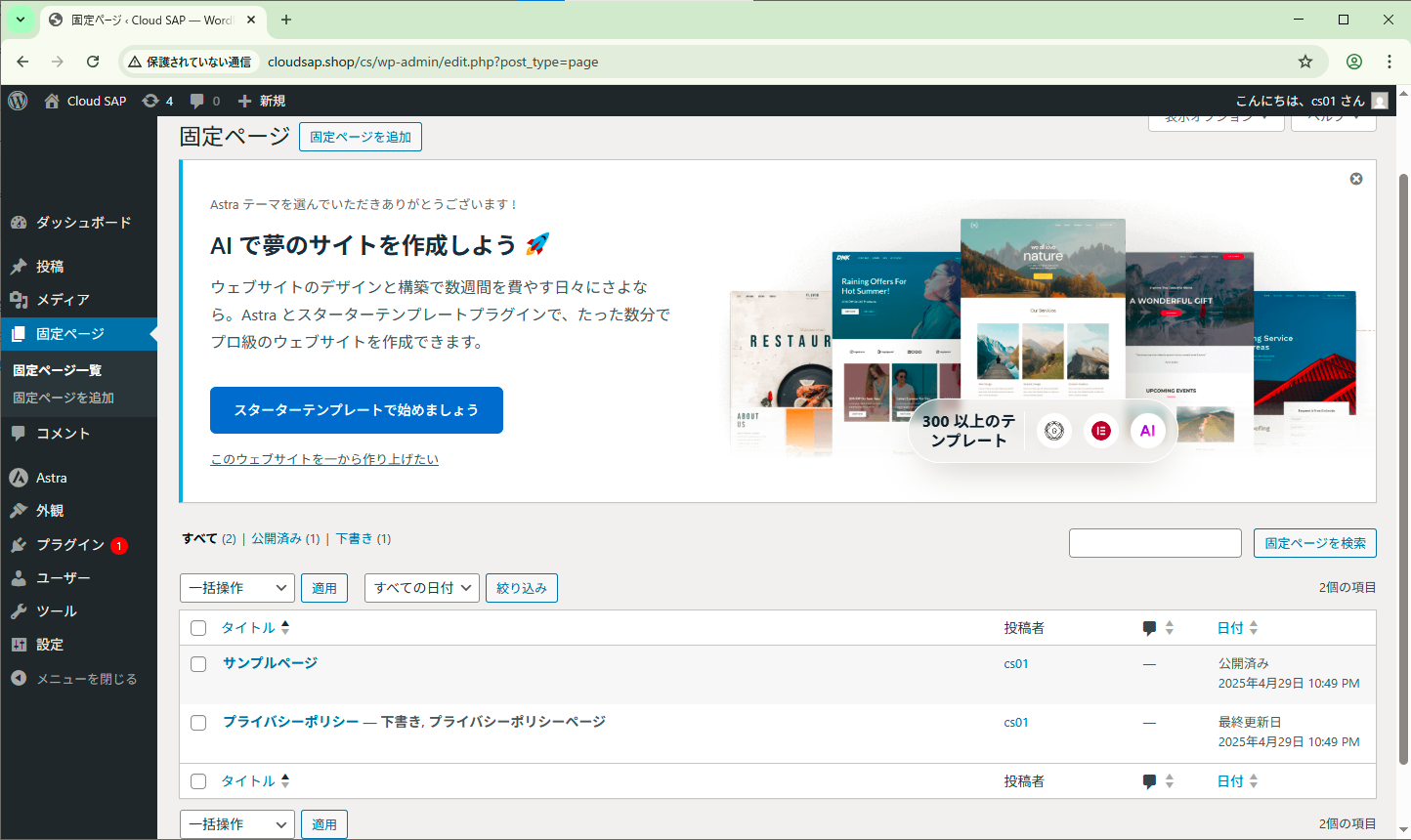Open the bottom 一括操作 dropdown
The image size is (1411, 840).
(x=237, y=824)
